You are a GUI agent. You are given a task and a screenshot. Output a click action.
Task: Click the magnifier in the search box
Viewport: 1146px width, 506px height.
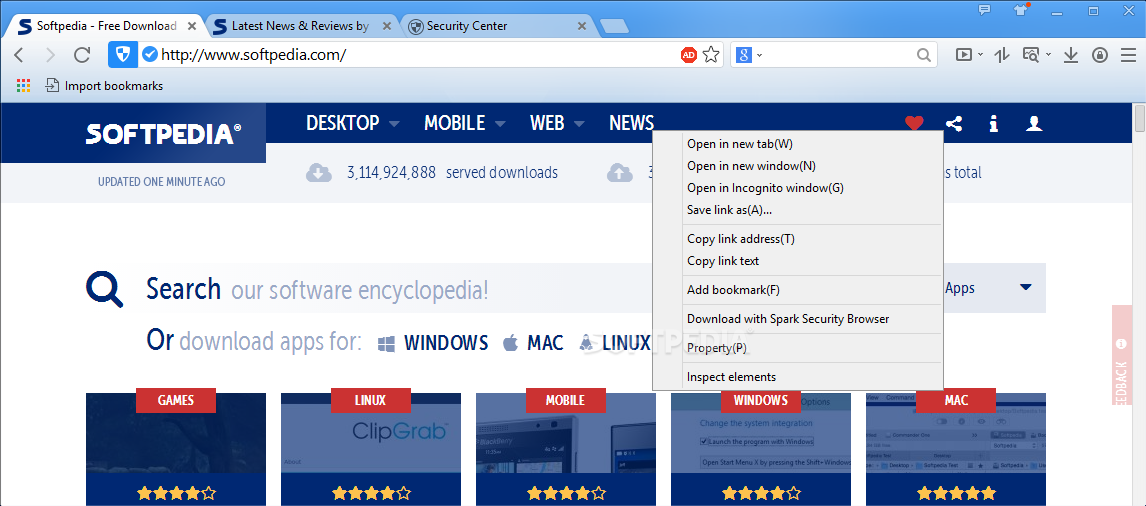pos(923,54)
